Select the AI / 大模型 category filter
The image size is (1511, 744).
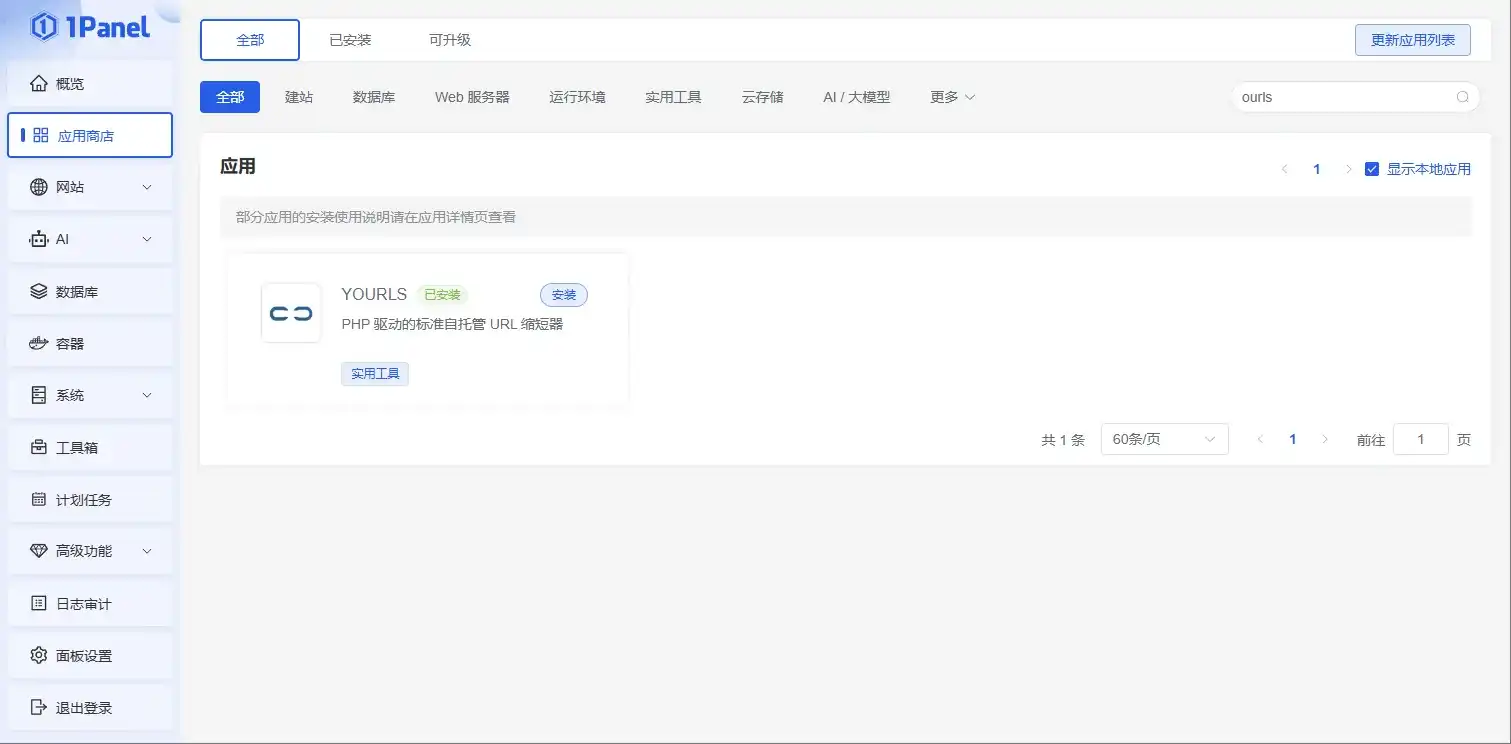(856, 97)
